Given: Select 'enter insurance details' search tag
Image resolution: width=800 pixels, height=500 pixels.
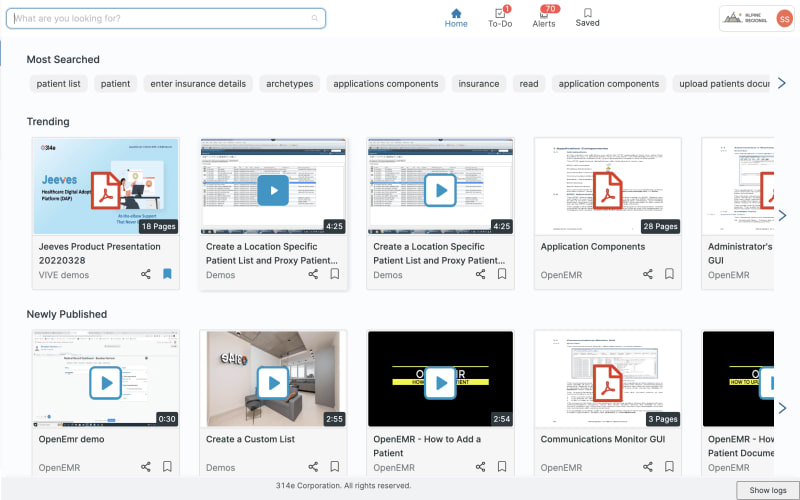Looking at the screenshot, I should pyautogui.click(x=198, y=84).
